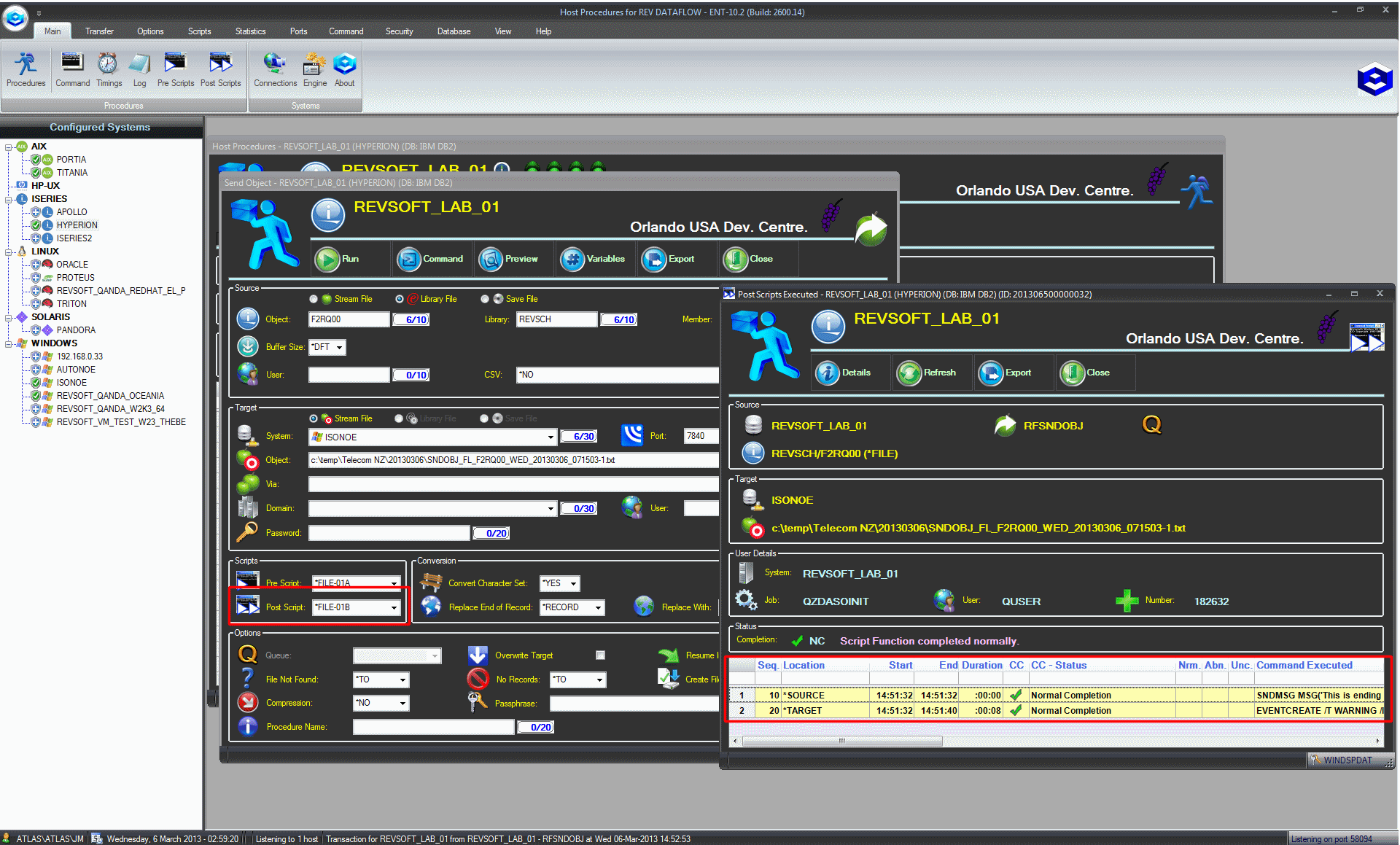Select HYPERION in the Configured Systems tree

pyautogui.click(x=77, y=225)
